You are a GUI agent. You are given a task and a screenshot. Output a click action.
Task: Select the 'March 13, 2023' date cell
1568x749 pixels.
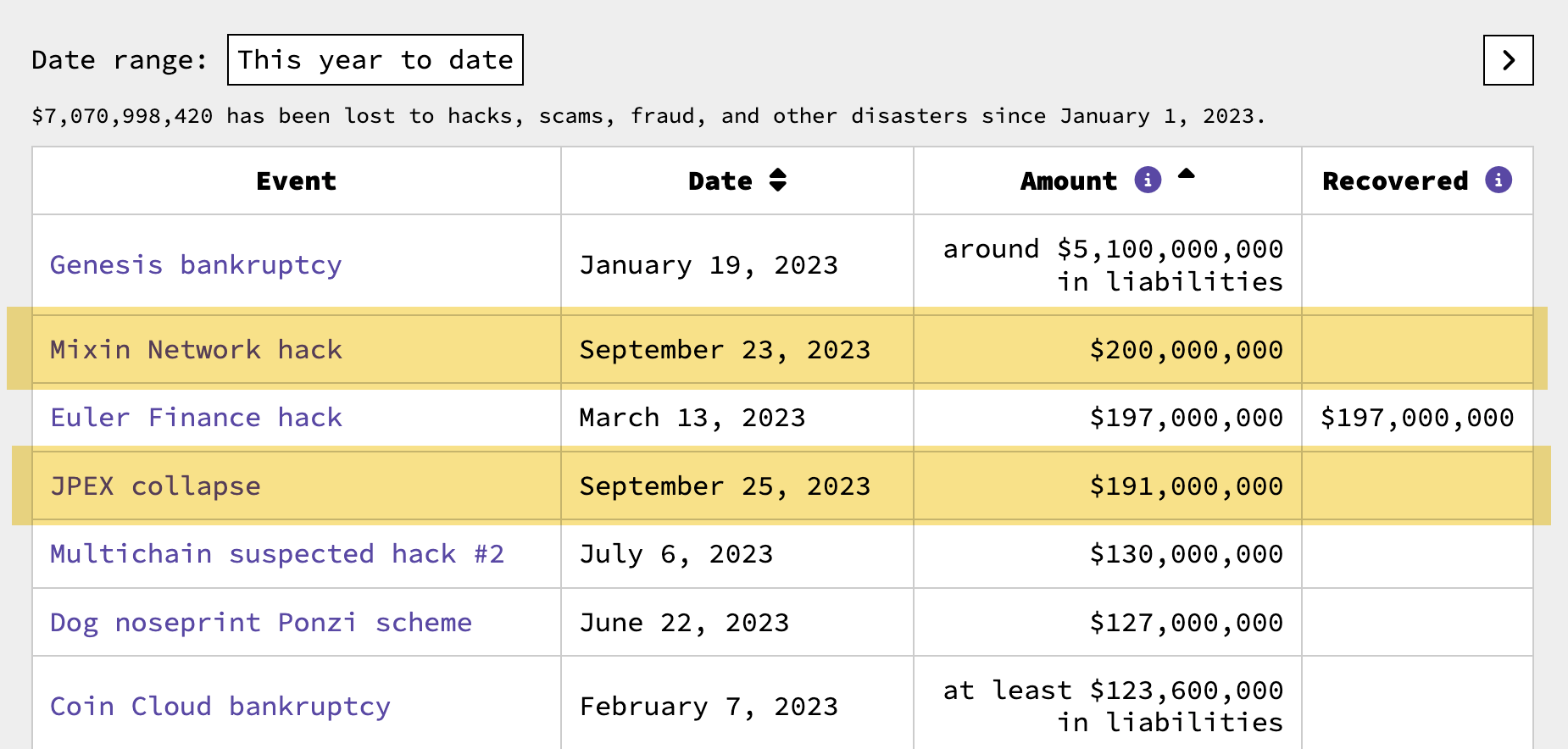click(737, 418)
